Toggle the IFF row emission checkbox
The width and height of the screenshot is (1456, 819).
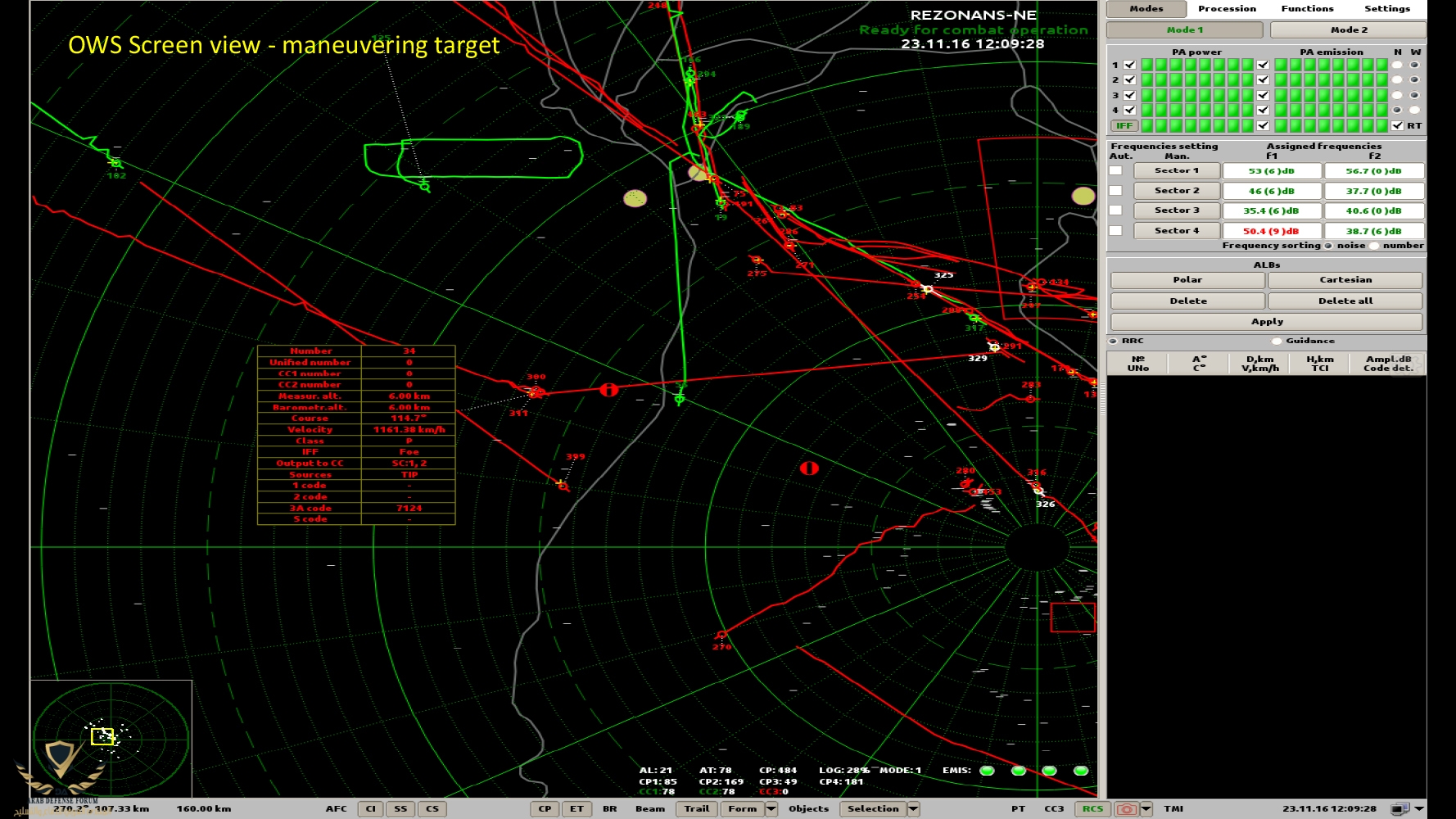(1263, 125)
